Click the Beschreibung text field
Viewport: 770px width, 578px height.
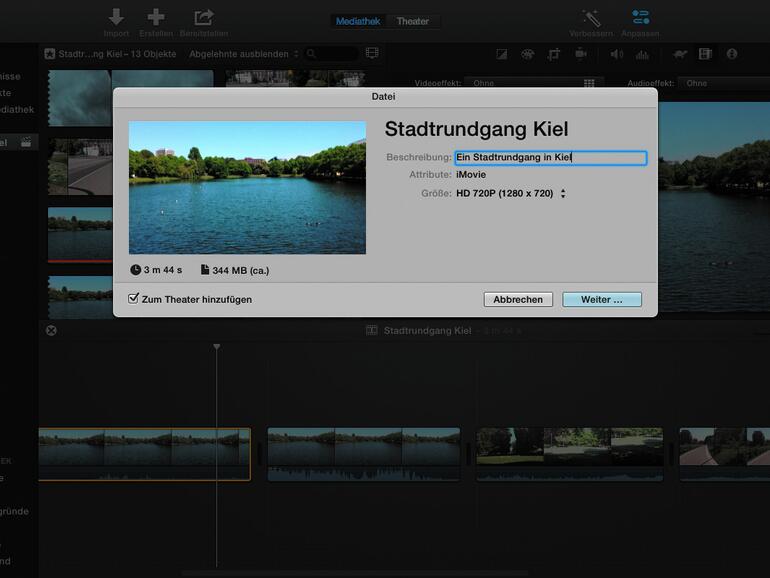[x=550, y=157]
